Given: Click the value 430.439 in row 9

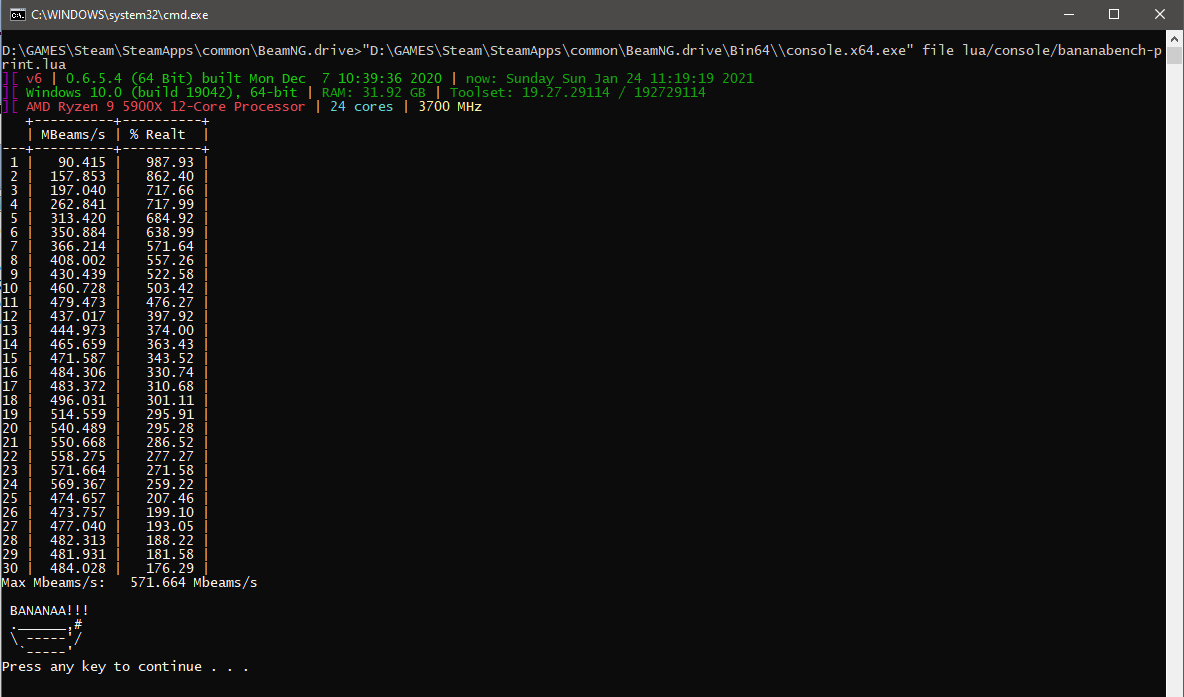Looking at the screenshot, I should [78, 274].
